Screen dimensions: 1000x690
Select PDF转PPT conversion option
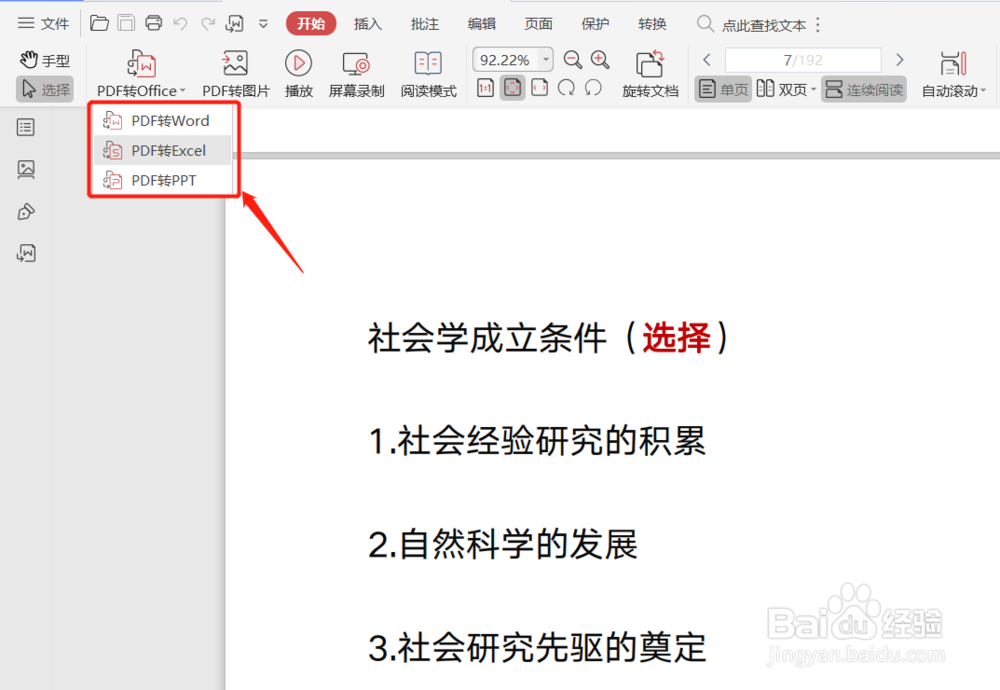(x=163, y=180)
